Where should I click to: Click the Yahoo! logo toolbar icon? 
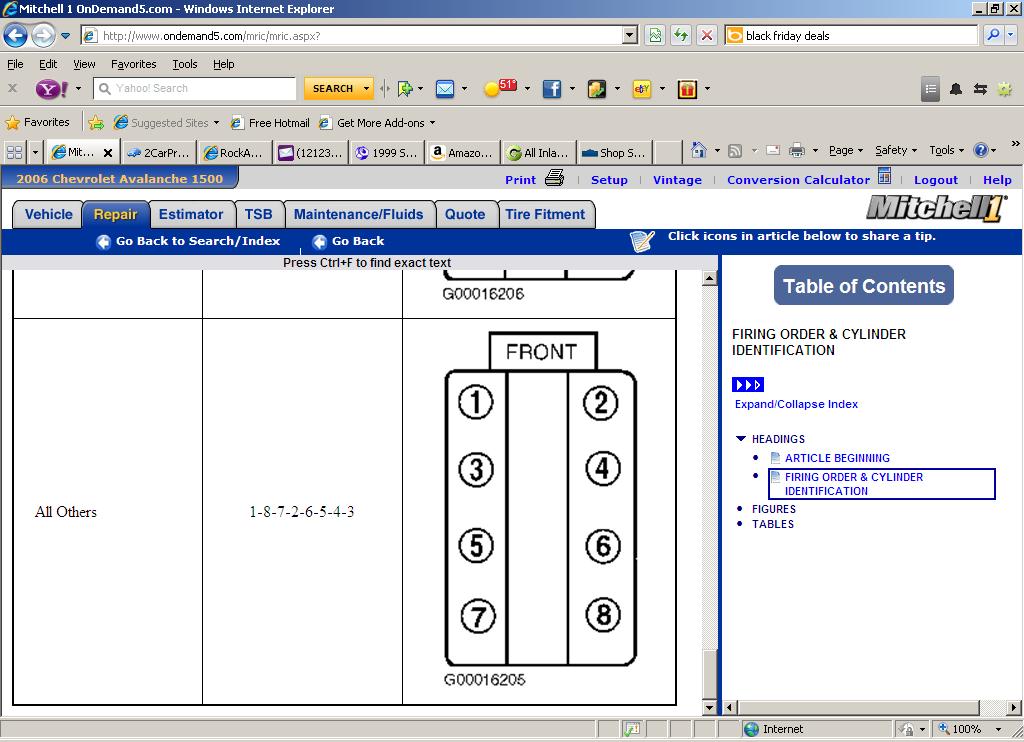pos(52,89)
